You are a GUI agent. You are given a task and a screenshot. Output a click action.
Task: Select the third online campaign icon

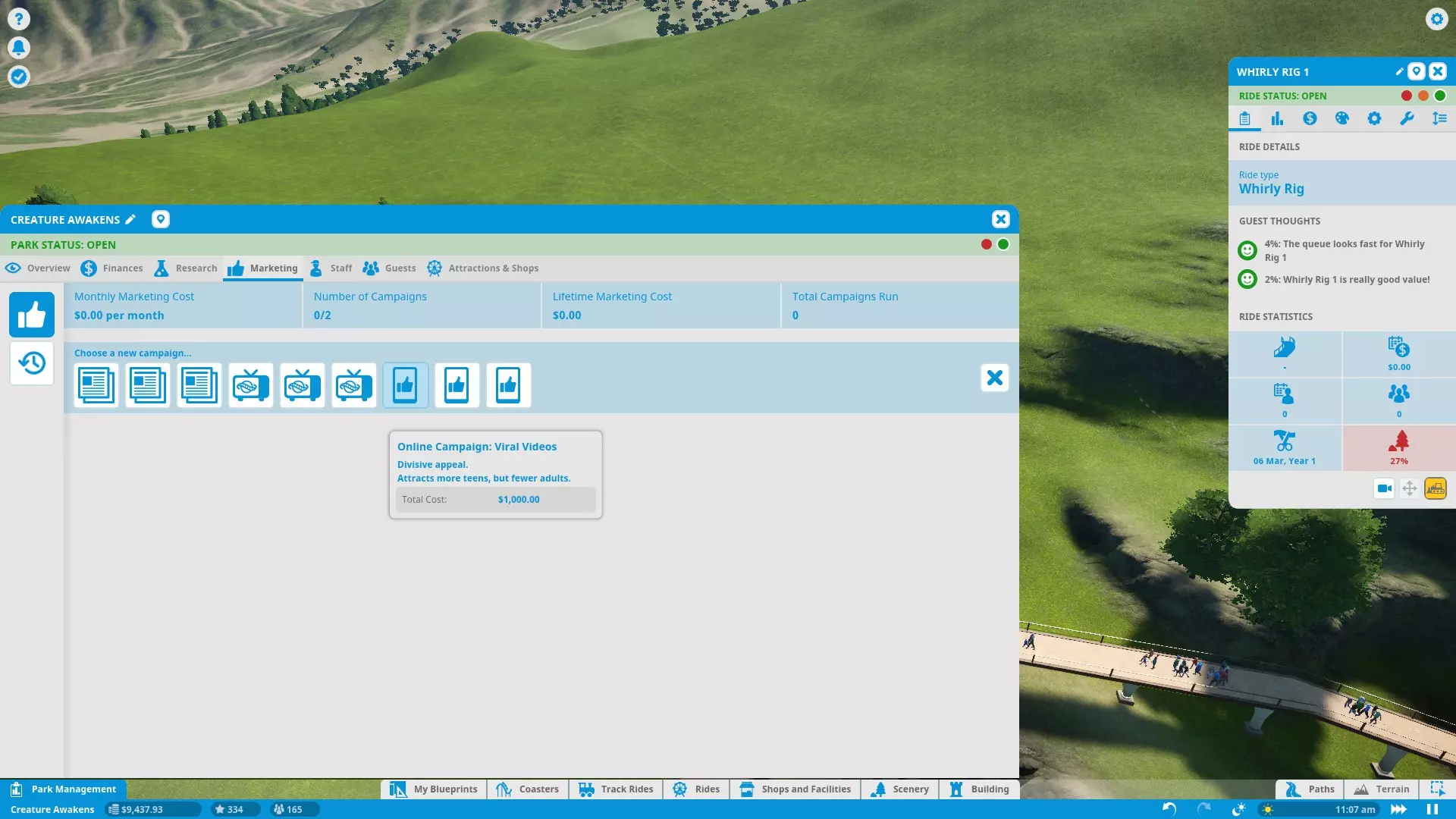(x=509, y=385)
